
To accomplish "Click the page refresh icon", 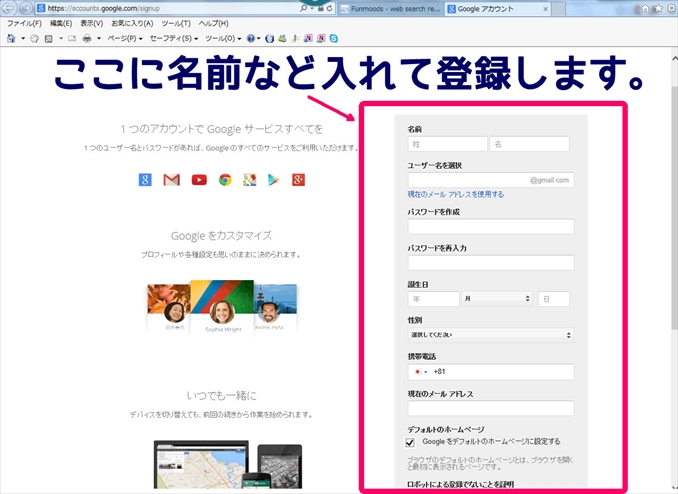I will pos(329,8).
